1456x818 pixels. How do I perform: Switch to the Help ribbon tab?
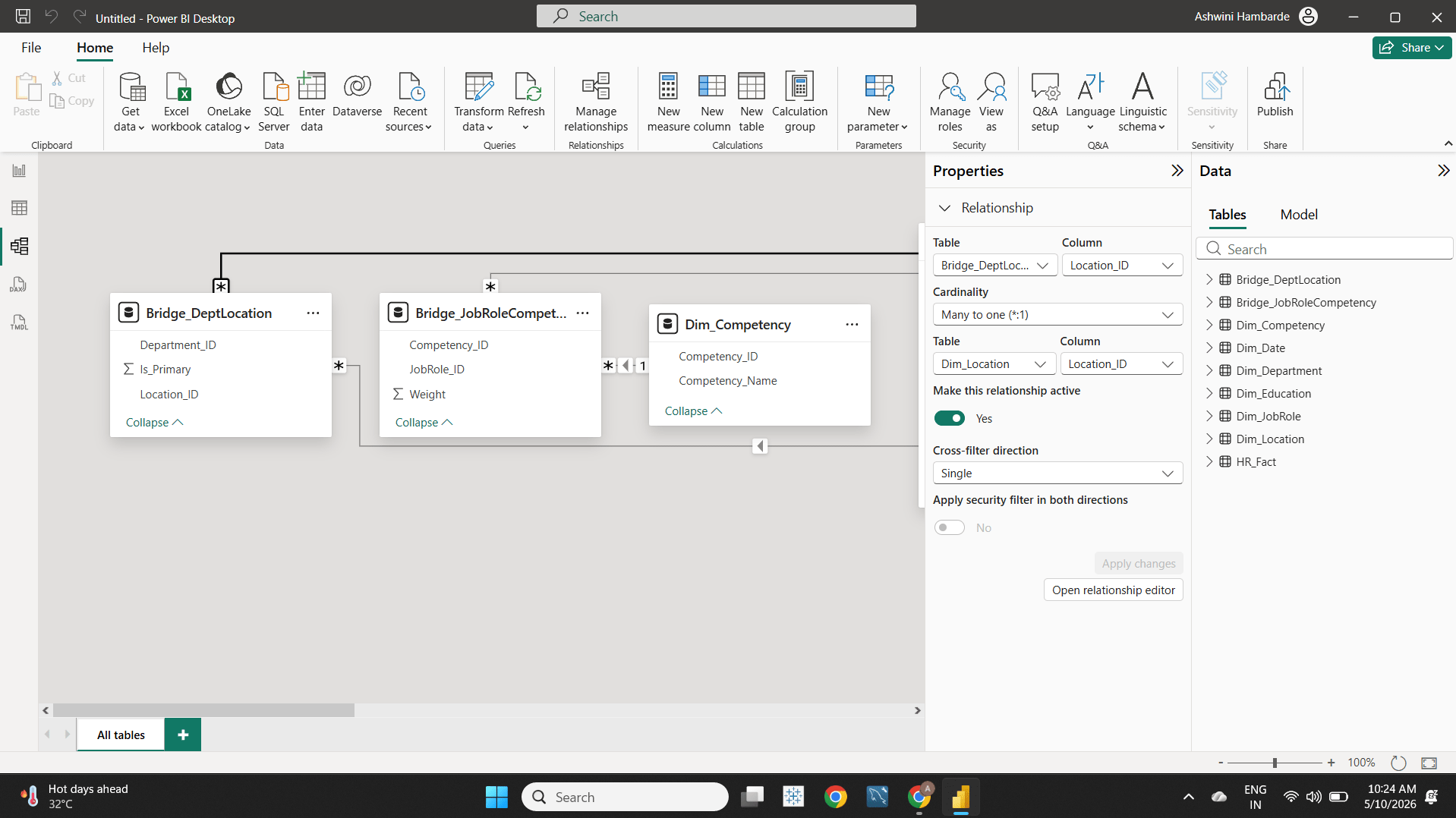coord(156,48)
